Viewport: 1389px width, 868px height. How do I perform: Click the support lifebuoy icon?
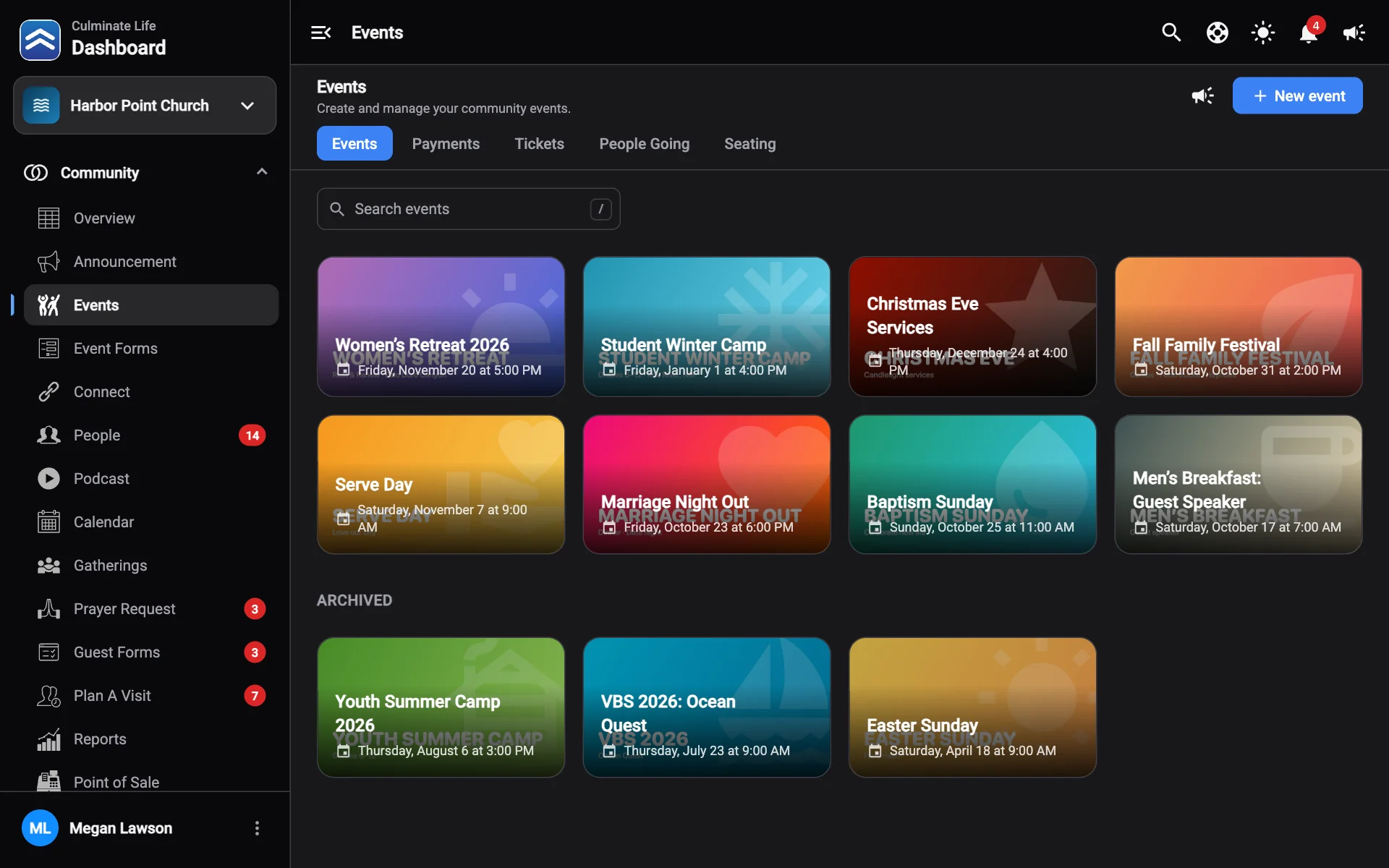click(1217, 33)
